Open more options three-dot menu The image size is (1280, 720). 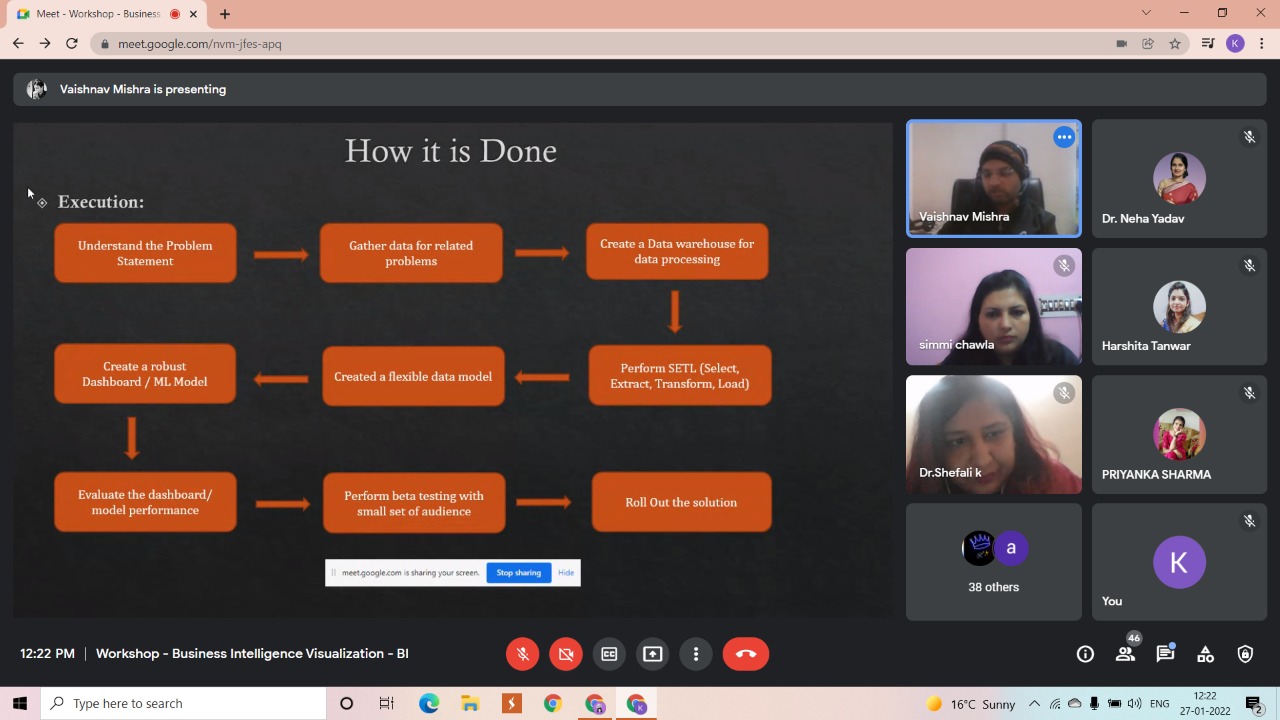pyautogui.click(x=696, y=654)
